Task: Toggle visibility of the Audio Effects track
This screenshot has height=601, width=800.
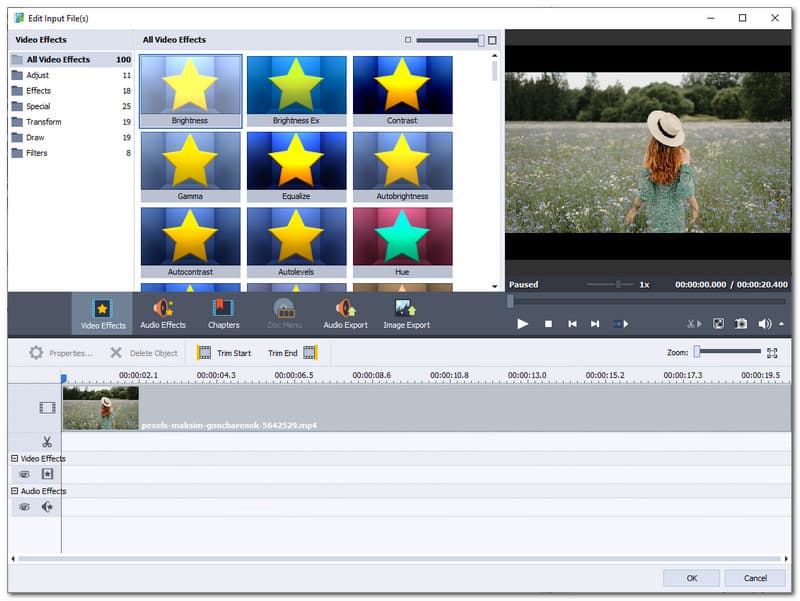Action: (x=25, y=507)
